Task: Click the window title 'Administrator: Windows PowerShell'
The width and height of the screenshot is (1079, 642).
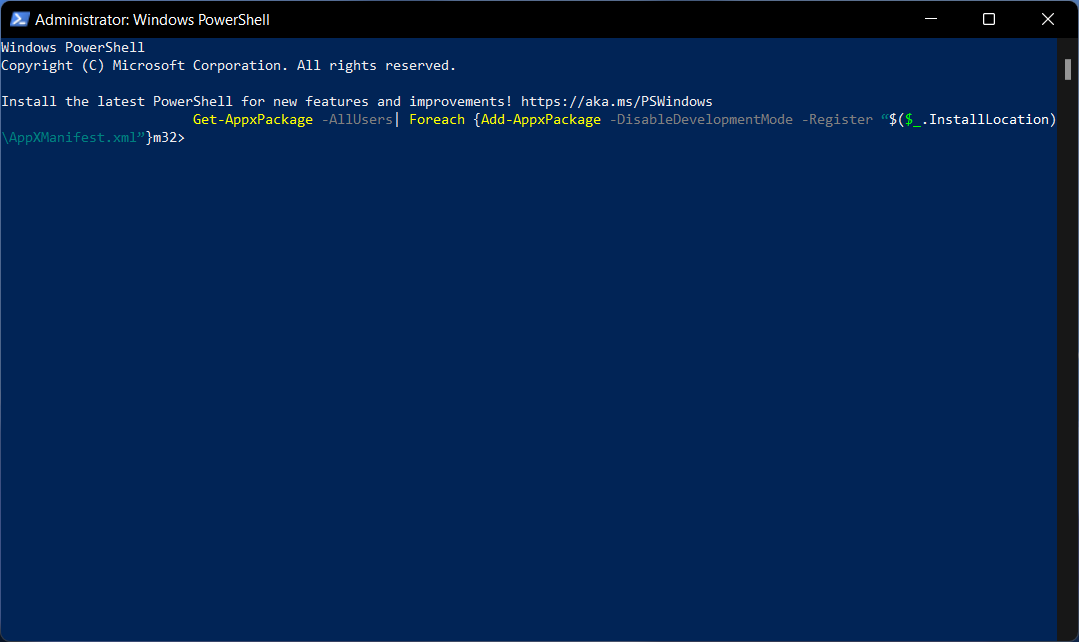Action: click(152, 20)
